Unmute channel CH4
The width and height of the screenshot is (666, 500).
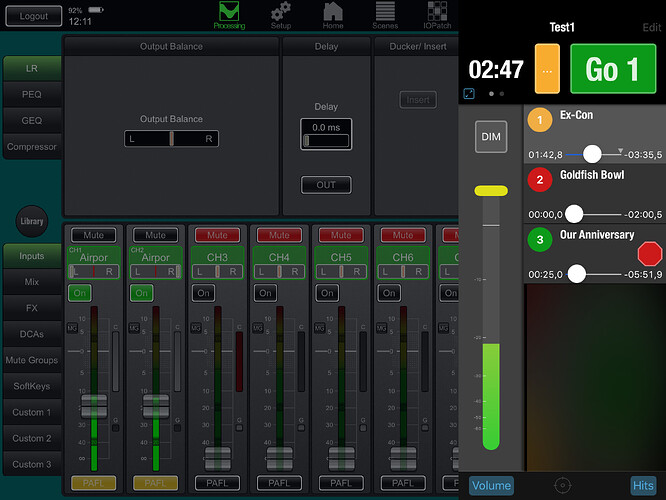click(x=279, y=235)
